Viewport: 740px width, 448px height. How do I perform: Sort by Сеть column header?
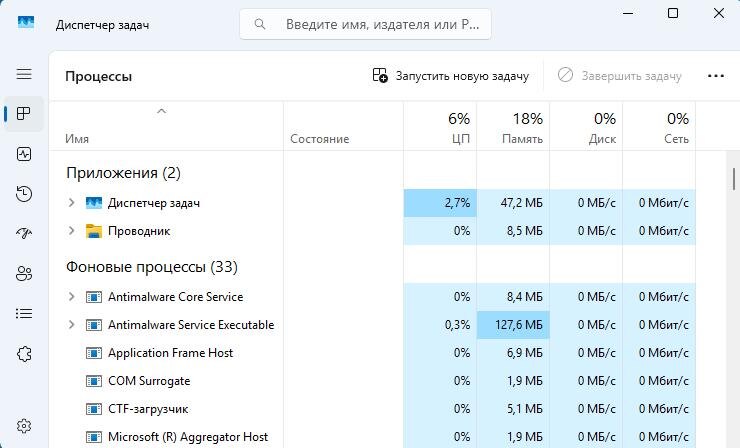(659, 127)
